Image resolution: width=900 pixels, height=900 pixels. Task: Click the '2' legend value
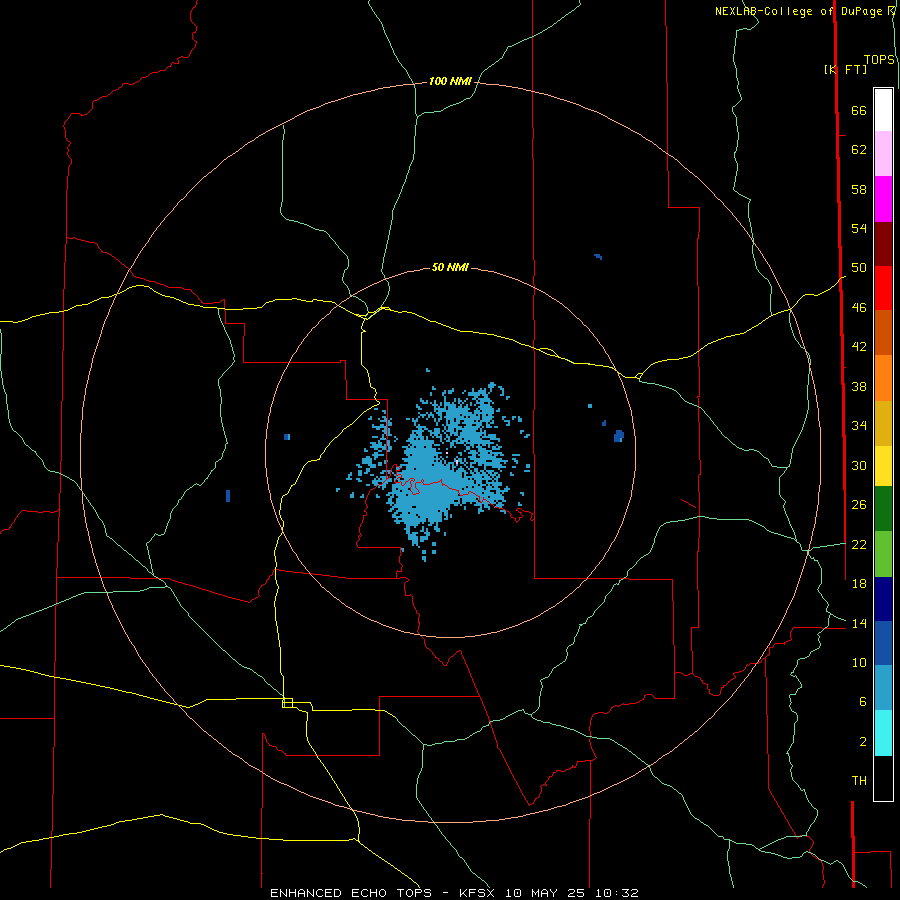tap(862, 742)
